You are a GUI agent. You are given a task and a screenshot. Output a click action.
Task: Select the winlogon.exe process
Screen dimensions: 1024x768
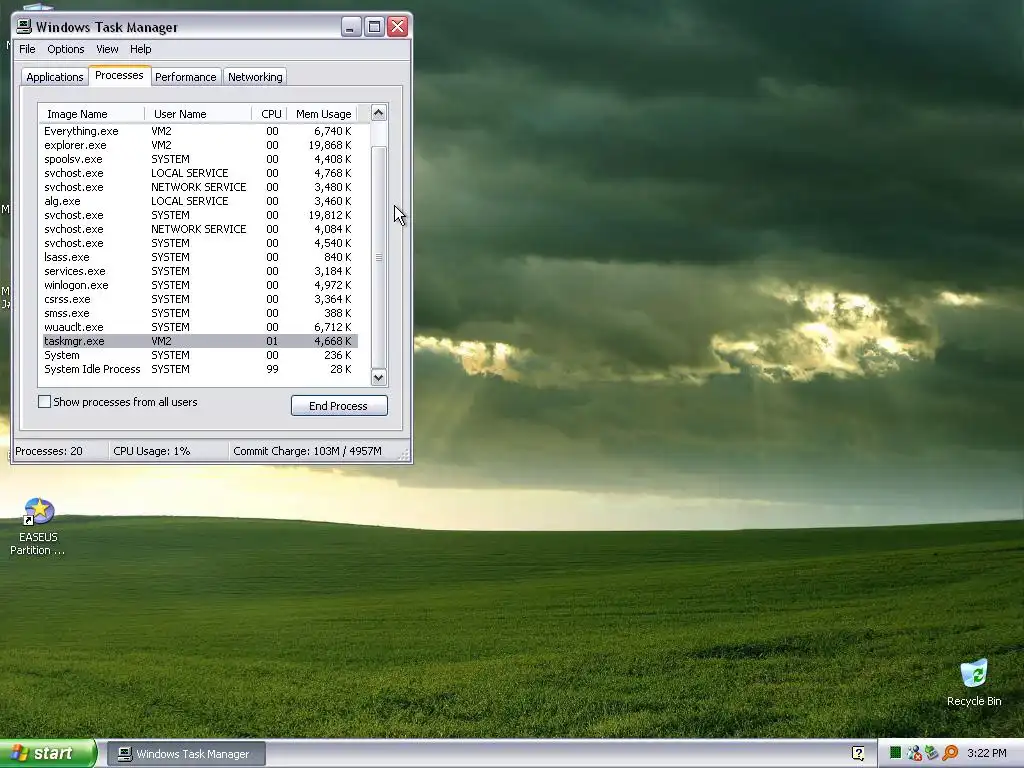pos(200,285)
